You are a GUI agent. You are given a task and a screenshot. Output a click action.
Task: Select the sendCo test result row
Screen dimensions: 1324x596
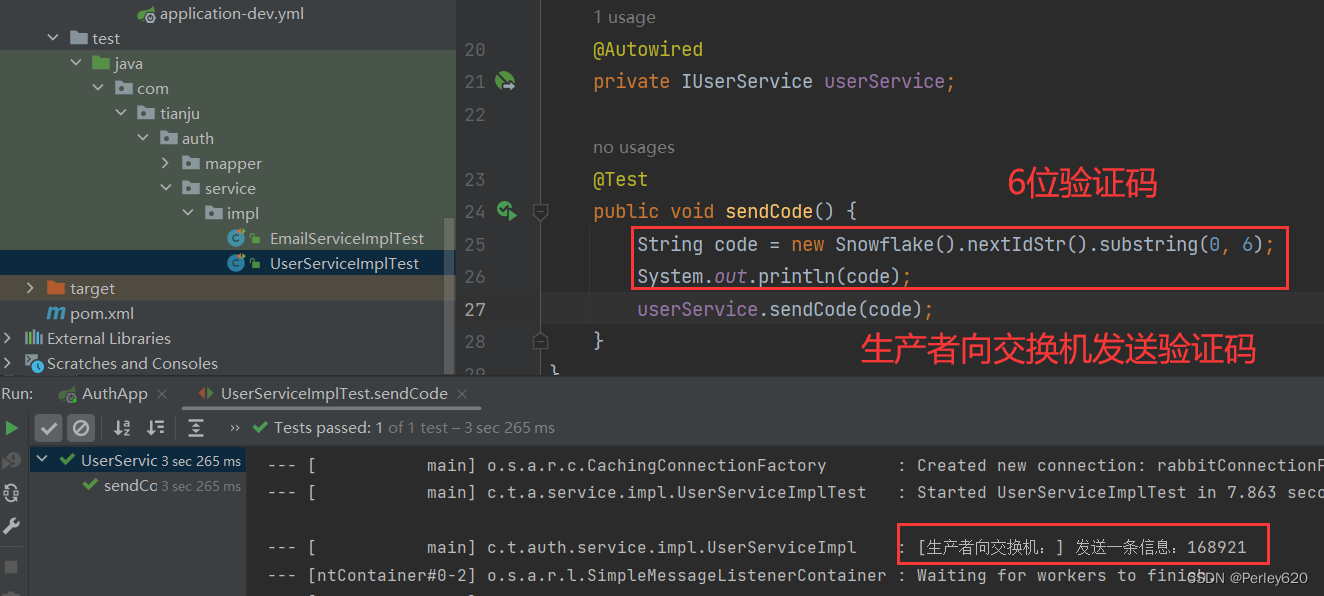coord(138,486)
